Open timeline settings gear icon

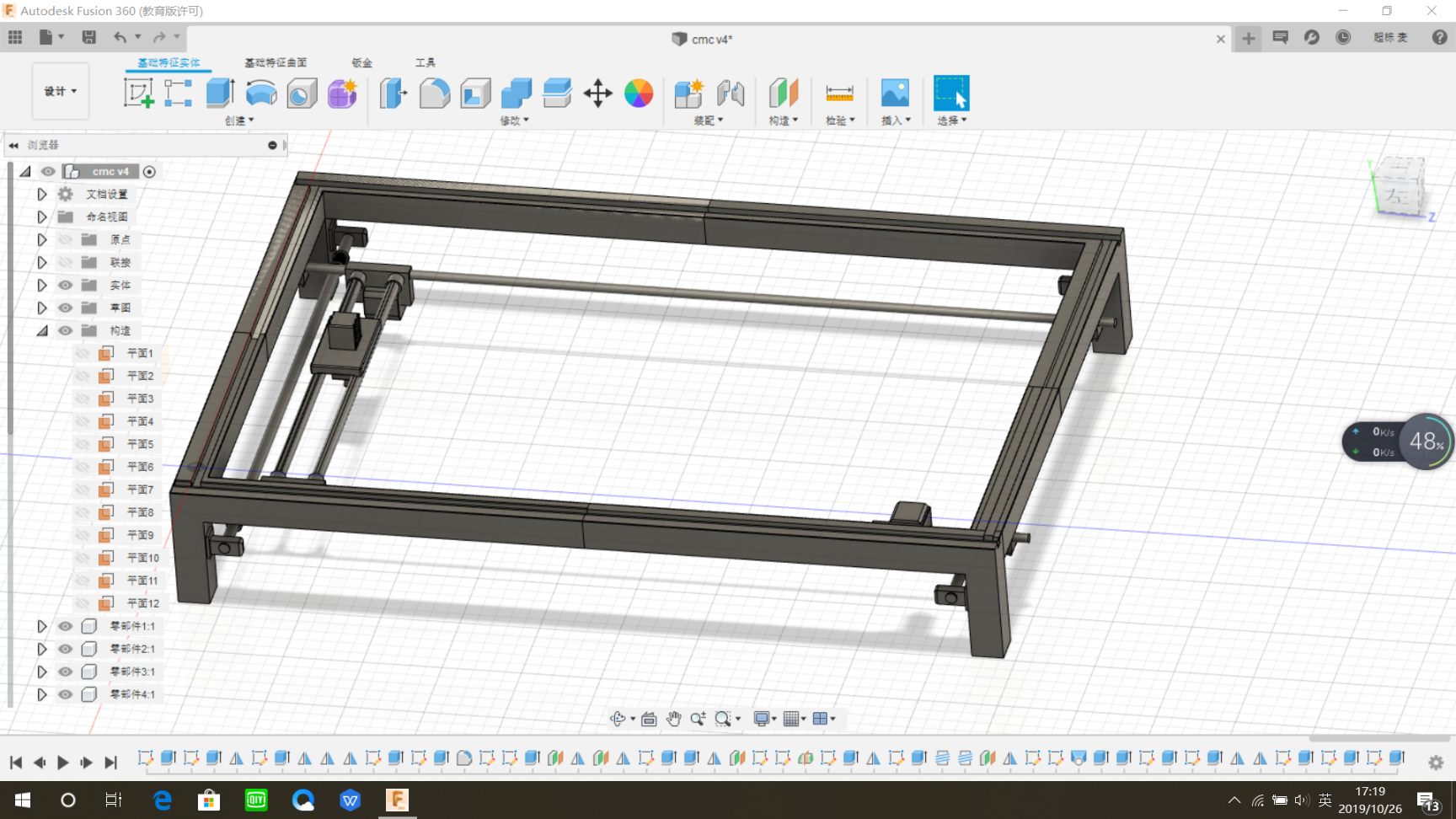[x=1436, y=762]
